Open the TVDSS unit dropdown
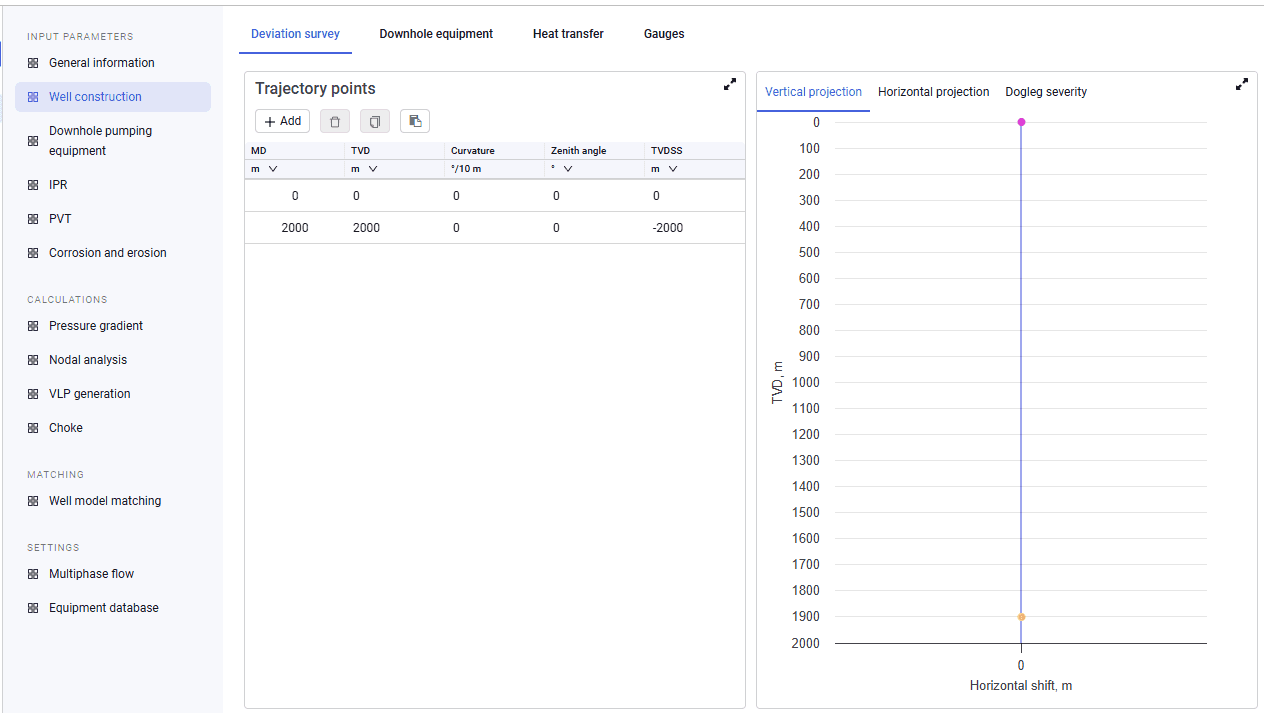Screen dimensions: 1264x713 pos(665,169)
